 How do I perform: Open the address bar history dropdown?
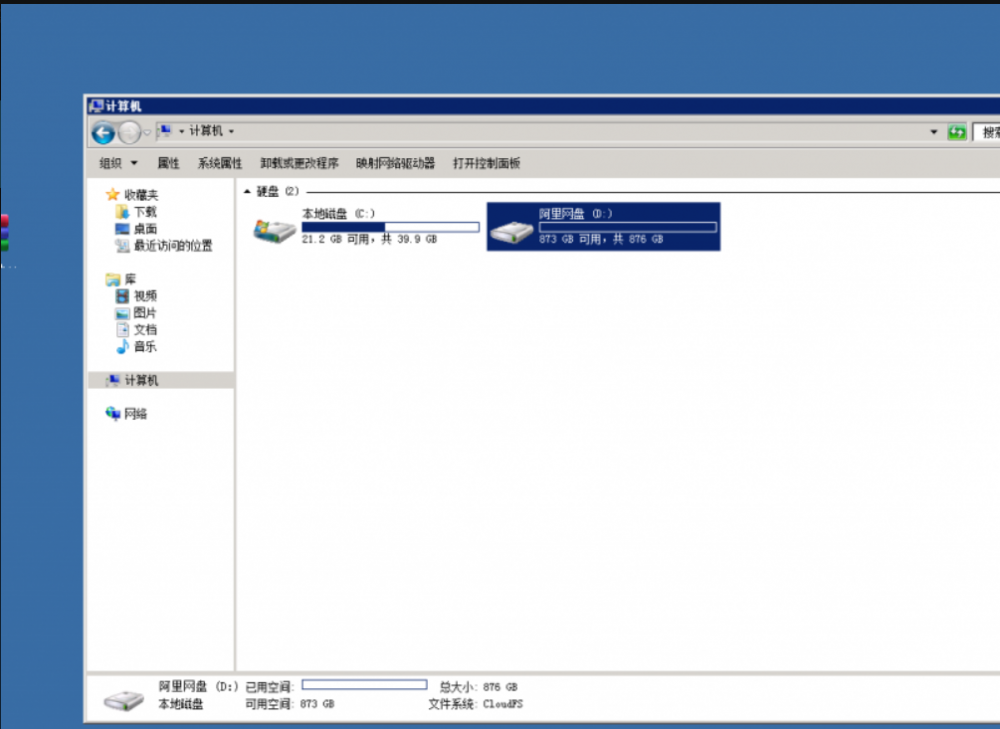click(x=934, y=132)
